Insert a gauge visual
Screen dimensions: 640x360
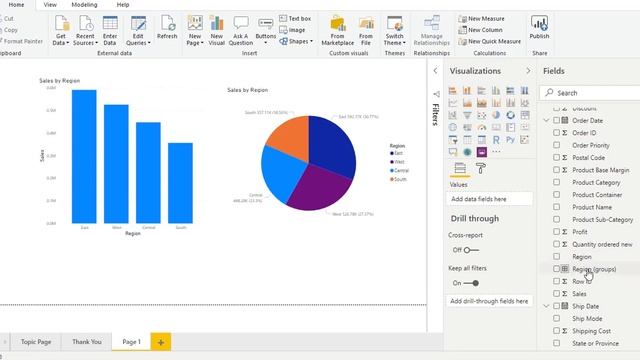click(482, 127)
